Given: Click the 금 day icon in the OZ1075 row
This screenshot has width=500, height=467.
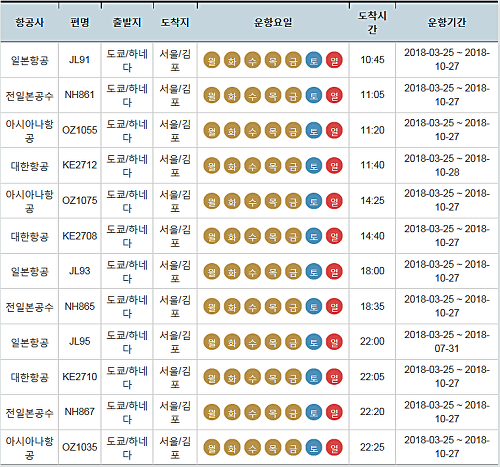Looking at the screenshot, I should [x=293, y=201].
